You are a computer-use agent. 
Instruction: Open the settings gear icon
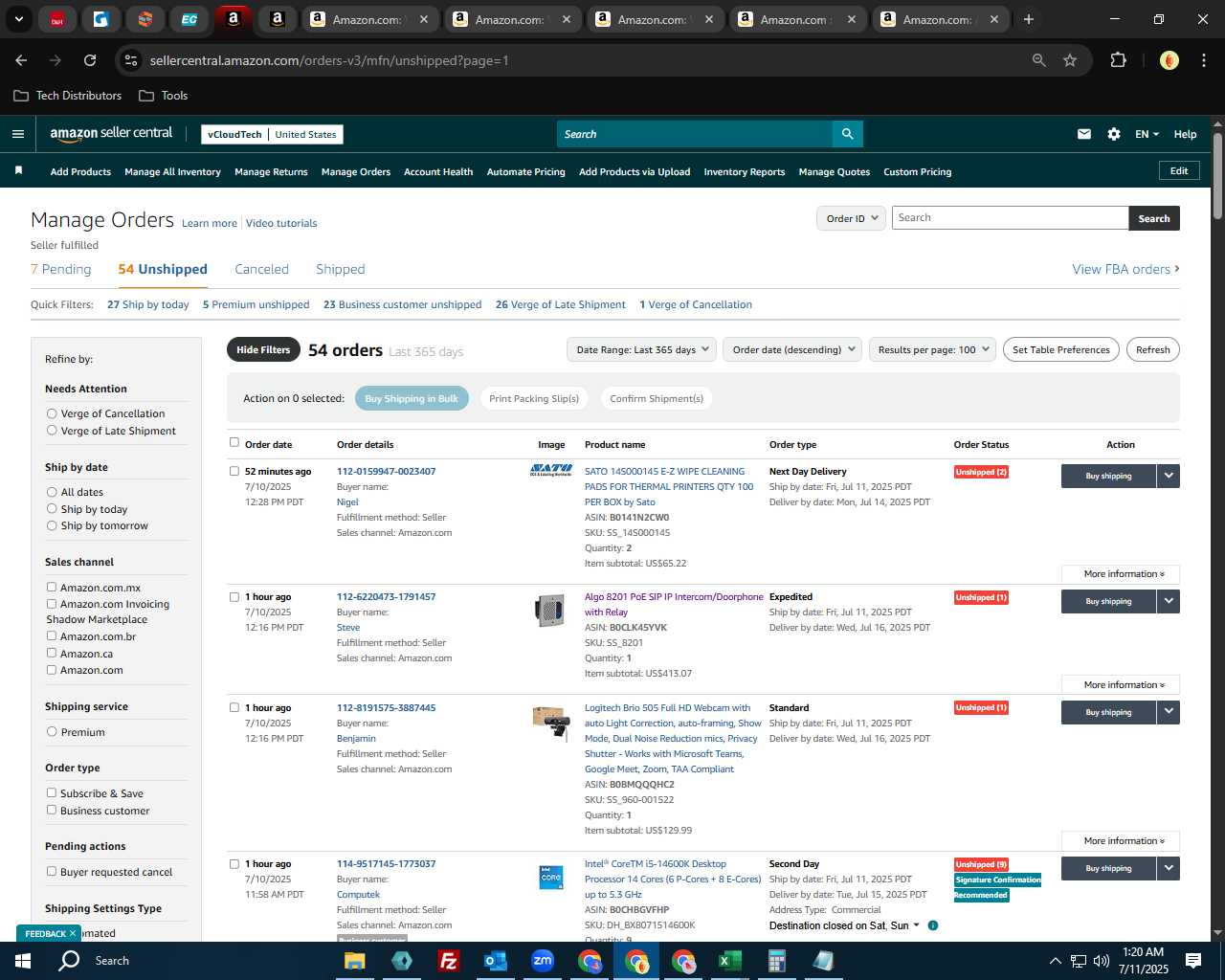point(1113,134)
